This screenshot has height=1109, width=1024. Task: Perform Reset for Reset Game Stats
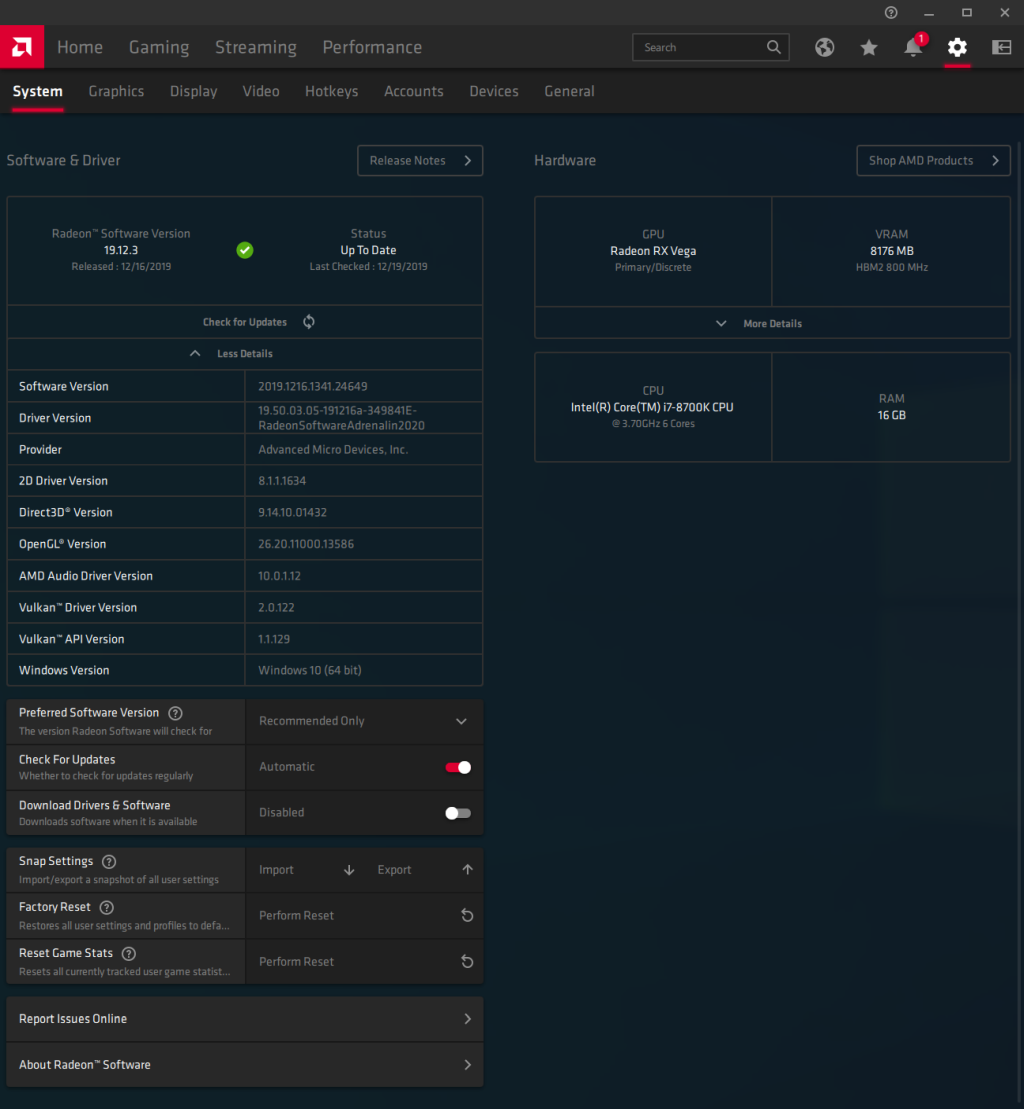coord(364,962)
